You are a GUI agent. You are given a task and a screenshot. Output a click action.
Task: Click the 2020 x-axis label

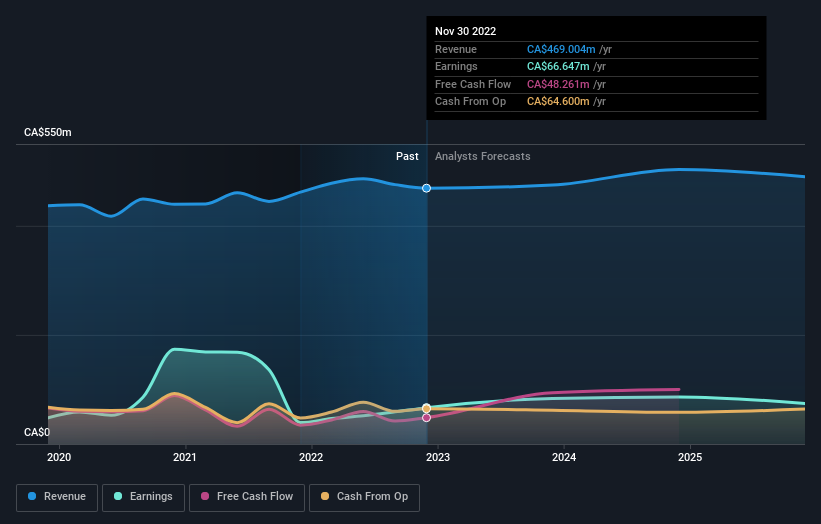[x=59, y=458]
